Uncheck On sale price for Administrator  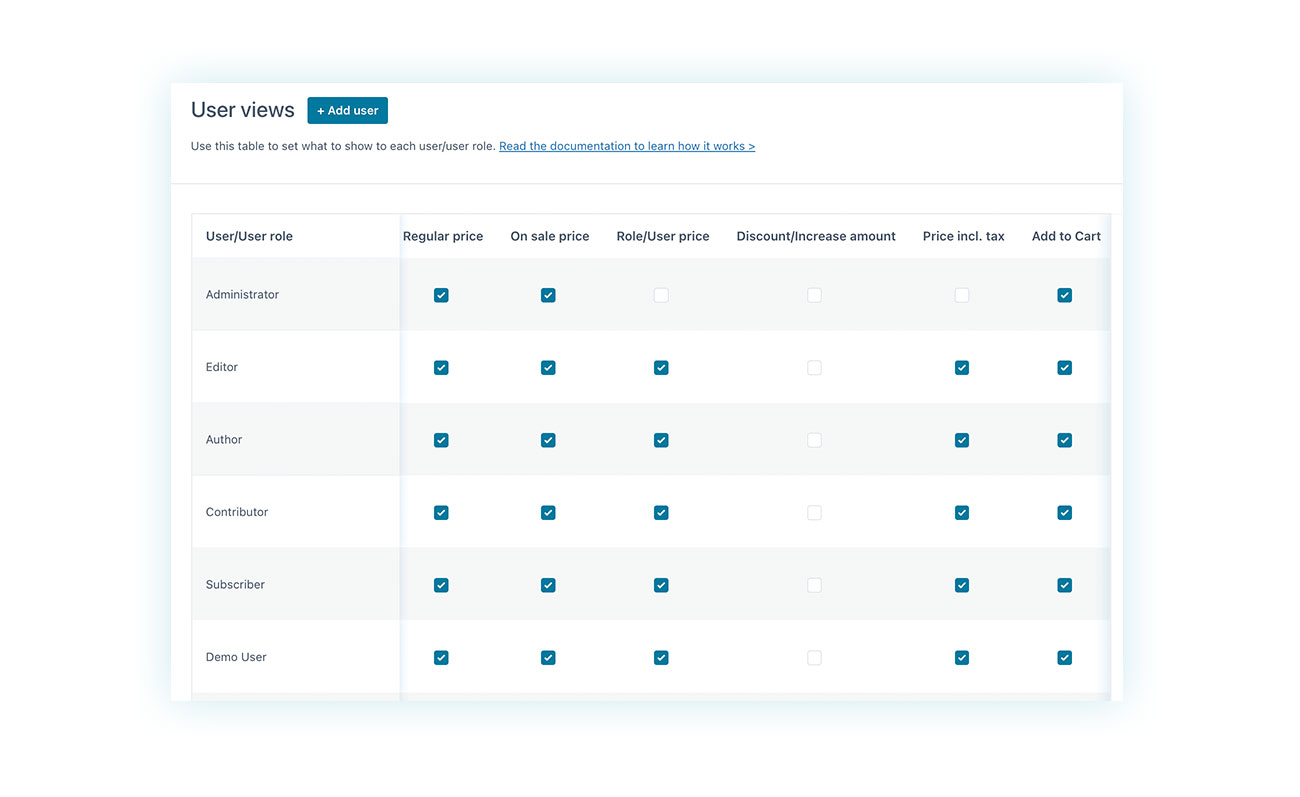pyautogui.click(x=548, y=295)
